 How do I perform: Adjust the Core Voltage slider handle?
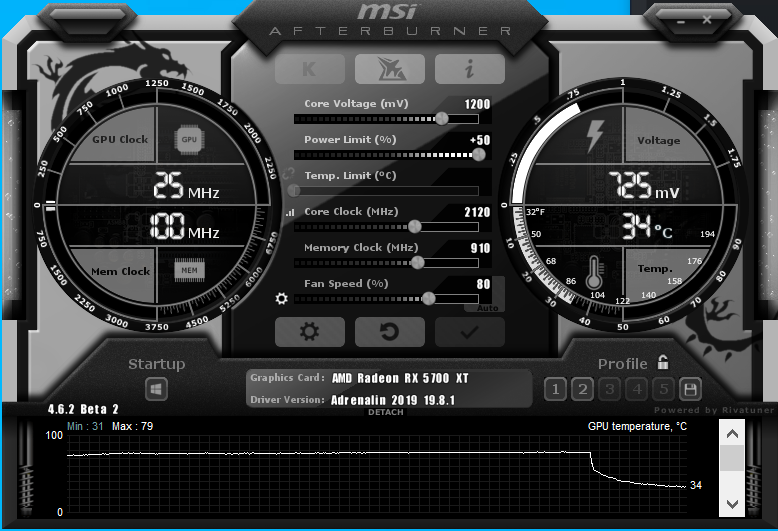coord(442,119)
